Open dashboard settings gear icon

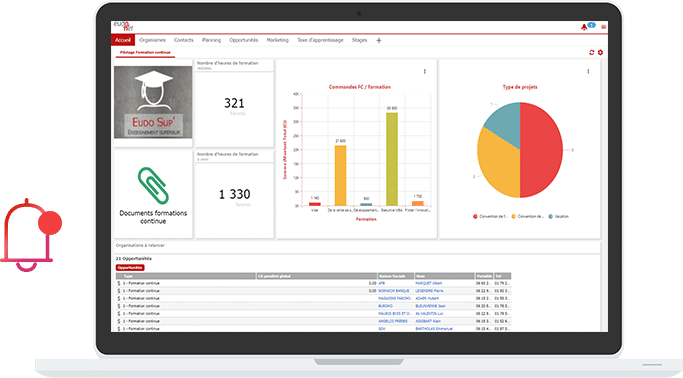pos(600,52)
